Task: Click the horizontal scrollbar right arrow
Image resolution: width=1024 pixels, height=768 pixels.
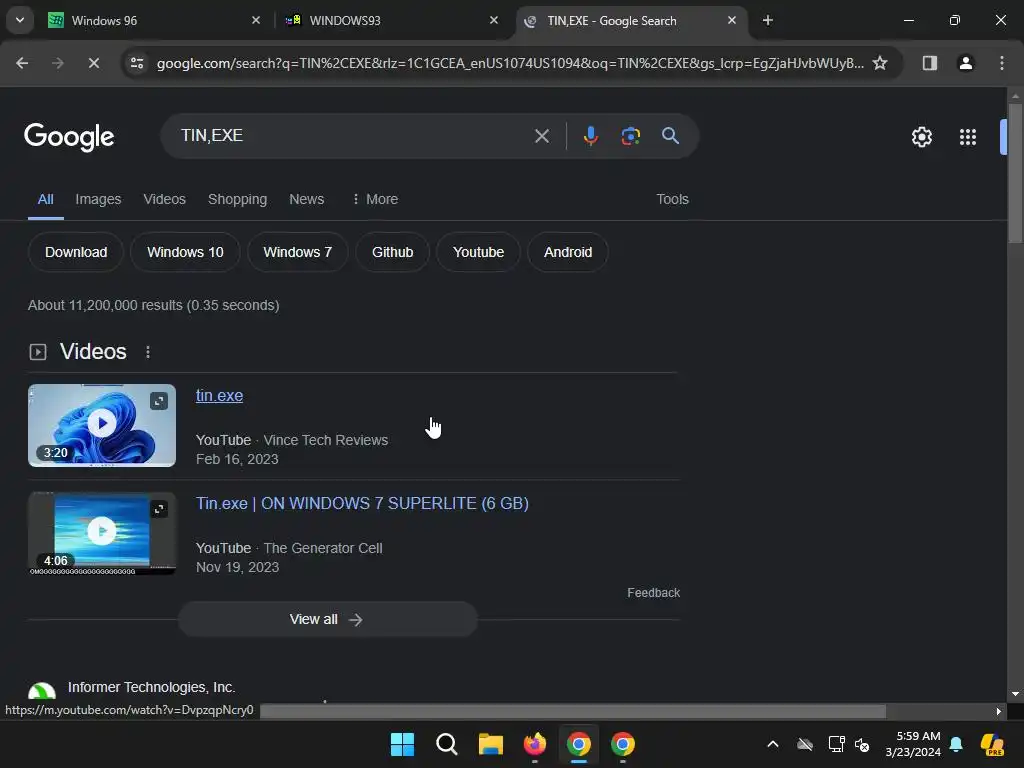Action: point(999,711)
